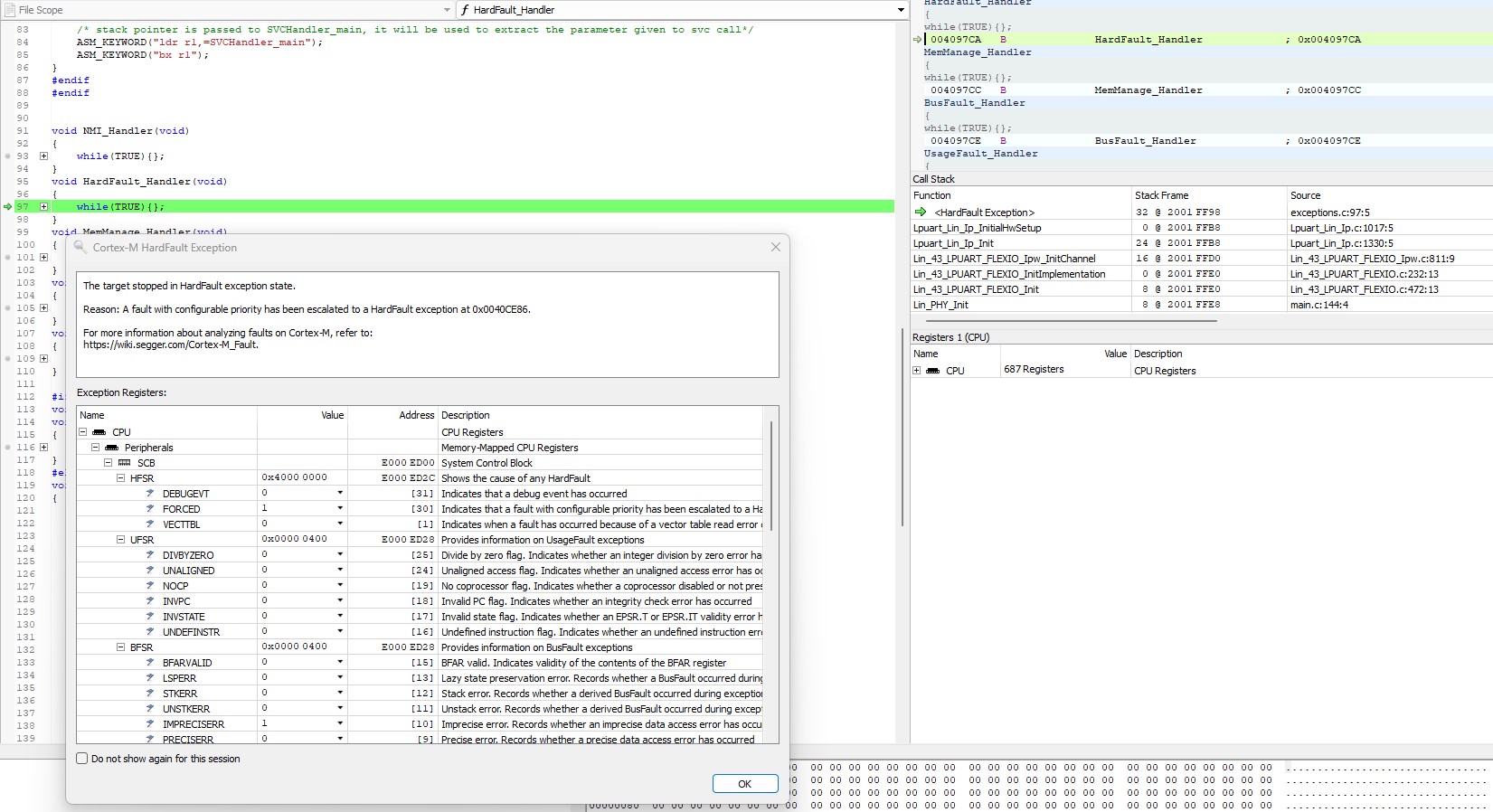Open the HardFault_Handler function dropdown
The width and height of the screenshot is (1493, 812).
[900, 10]
